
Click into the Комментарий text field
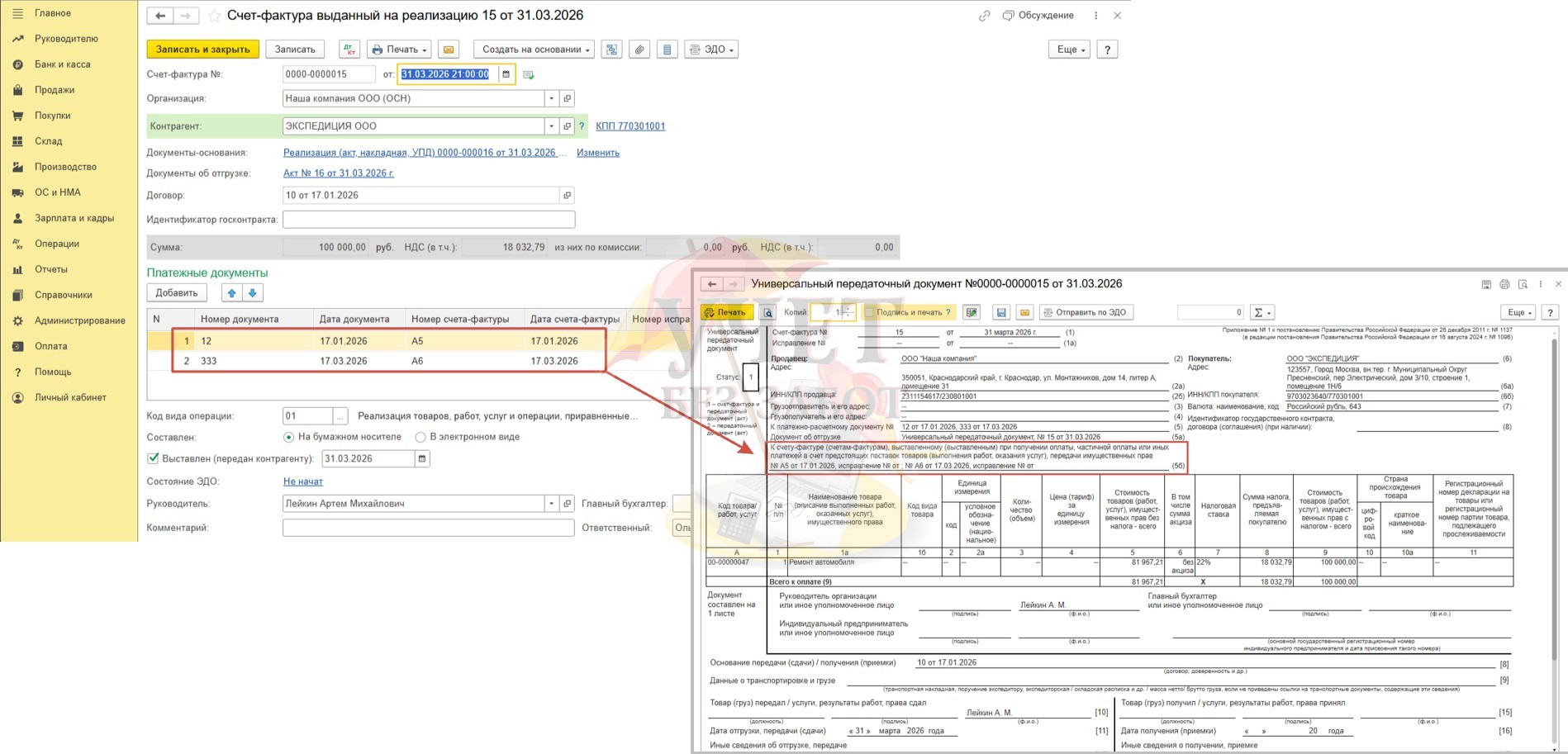coord(428,528)
